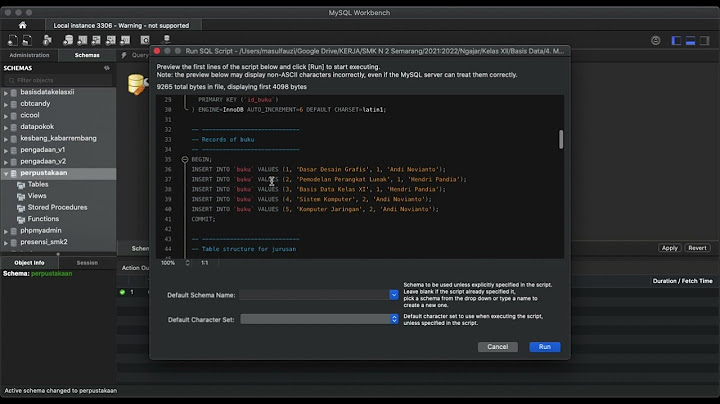The height and width of the screenshot is (404, 720).
Task: Click the script preview vertical scrollbar thumb
Action: [561, 139]
